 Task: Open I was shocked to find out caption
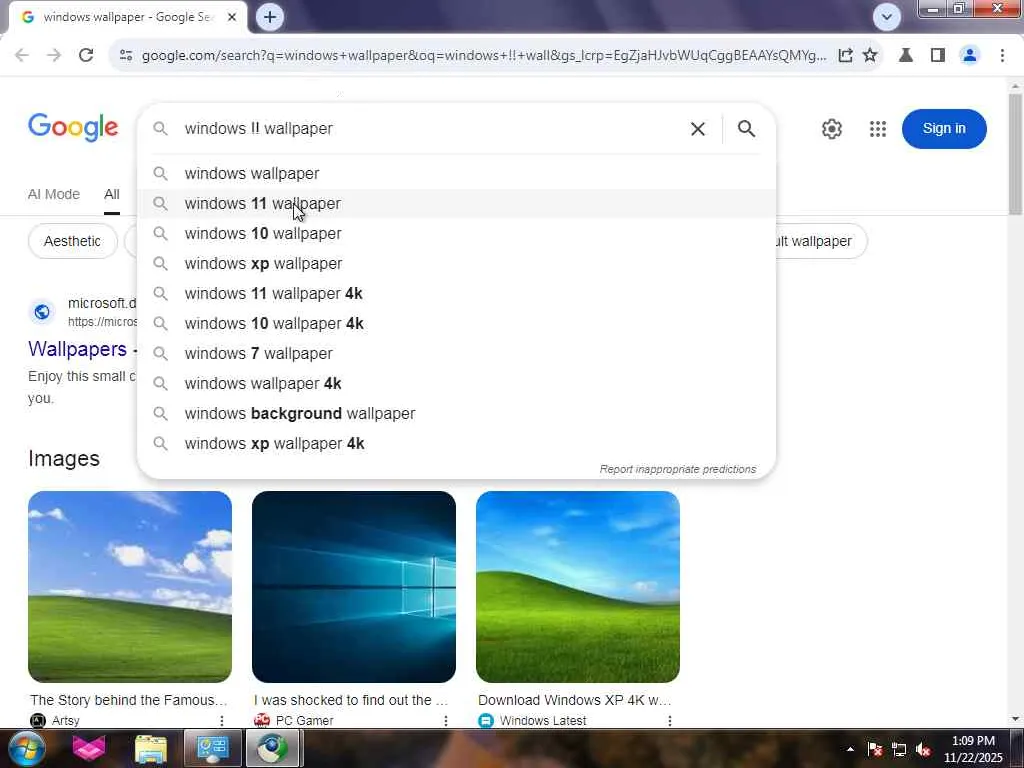click(x=351, y=700)
